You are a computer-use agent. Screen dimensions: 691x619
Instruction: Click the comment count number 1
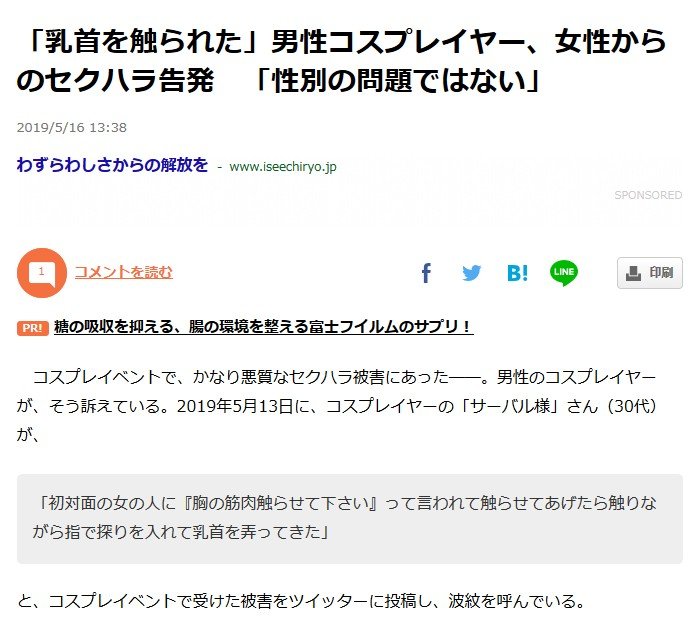(41, 271)
